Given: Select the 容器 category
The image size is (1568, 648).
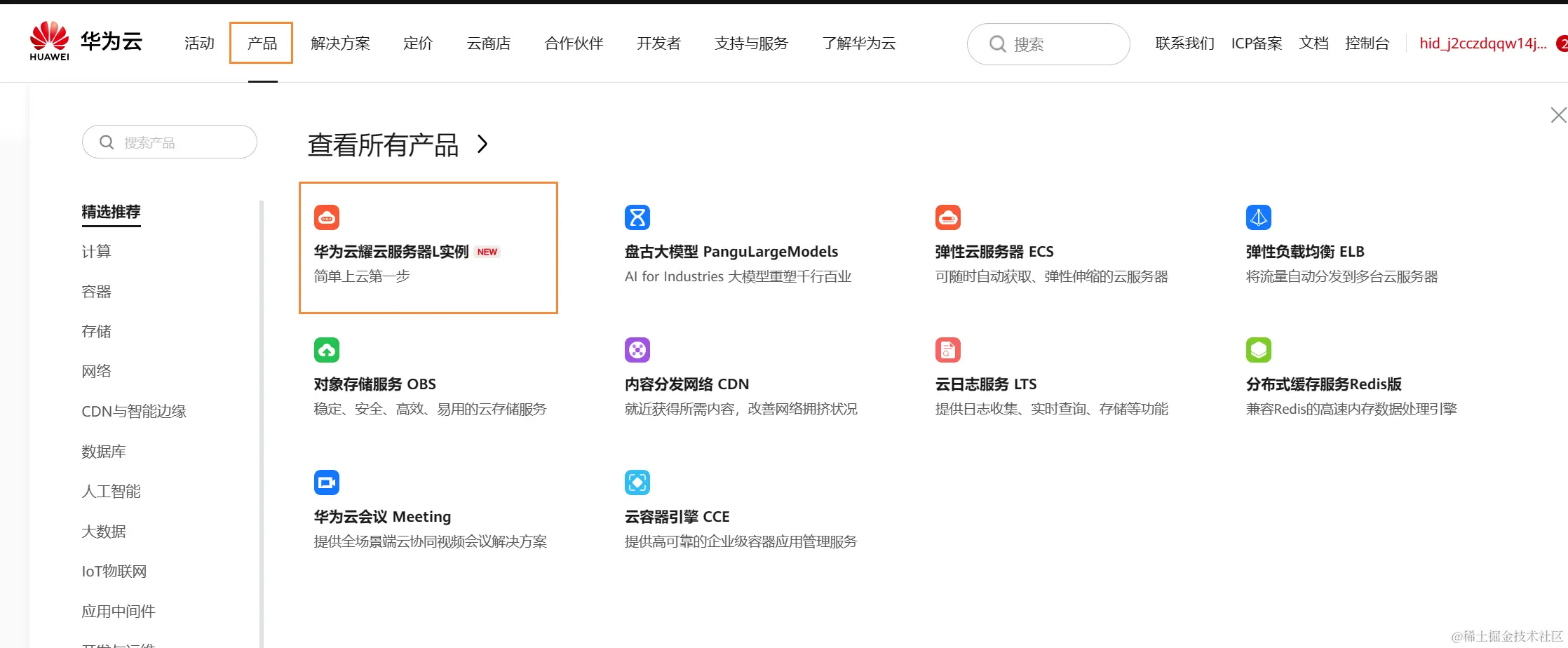Looking at the screenshot, I should tap(96, 292).
